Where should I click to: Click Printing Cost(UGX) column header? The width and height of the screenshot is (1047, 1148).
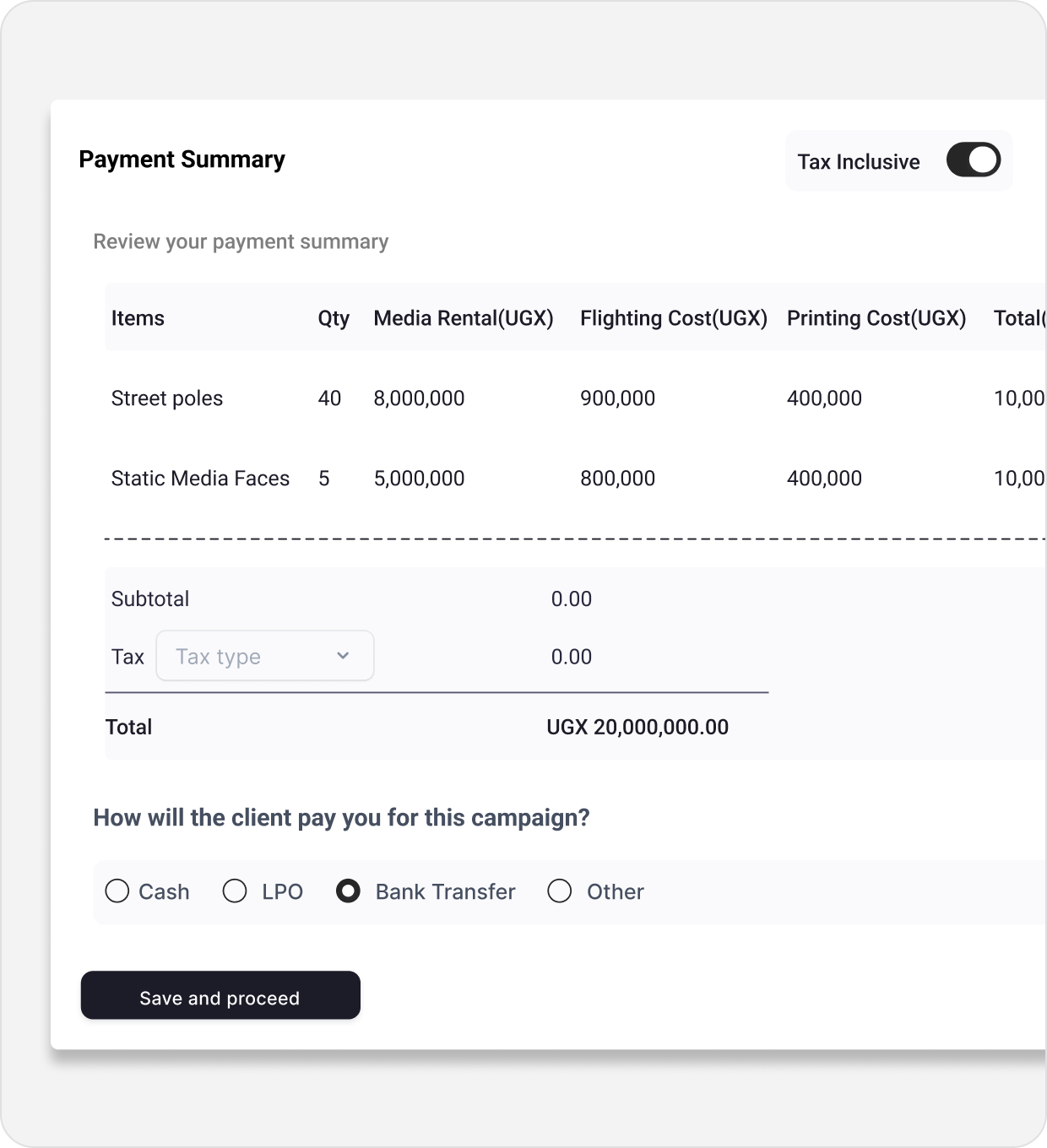click(876, 318)
